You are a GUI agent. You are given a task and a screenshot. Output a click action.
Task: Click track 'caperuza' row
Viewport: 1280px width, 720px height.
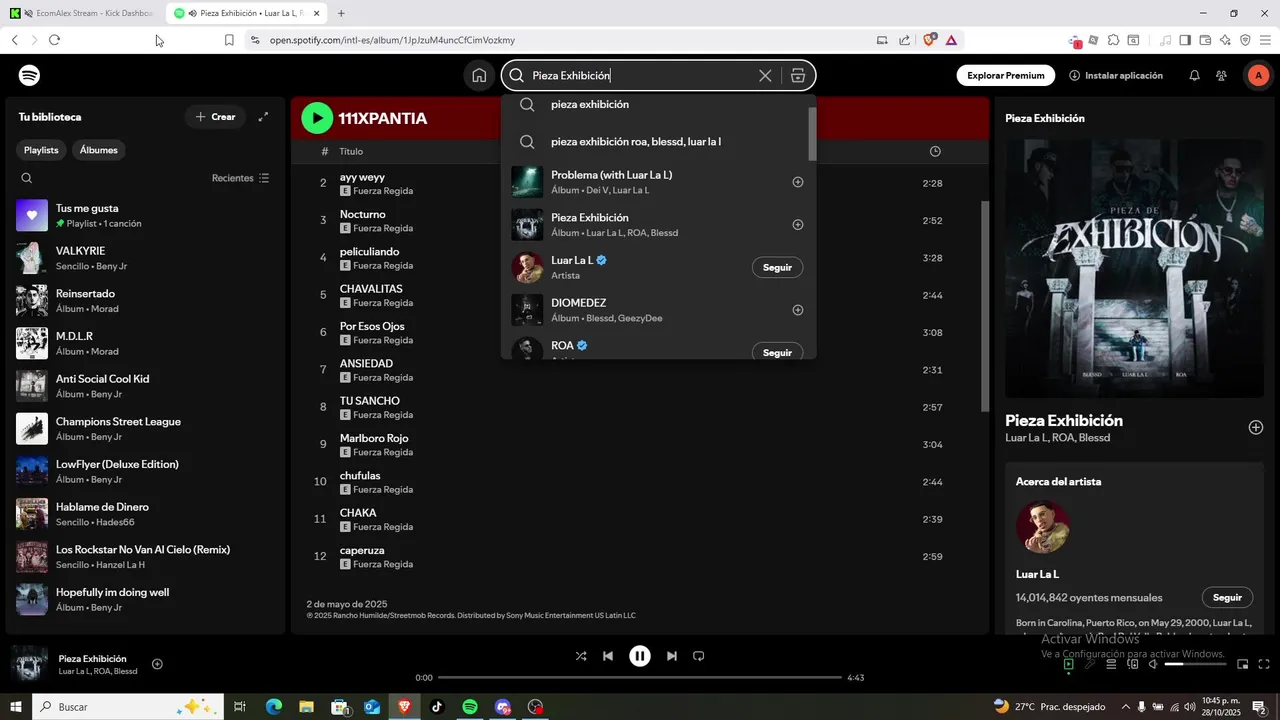pos(639,557)
